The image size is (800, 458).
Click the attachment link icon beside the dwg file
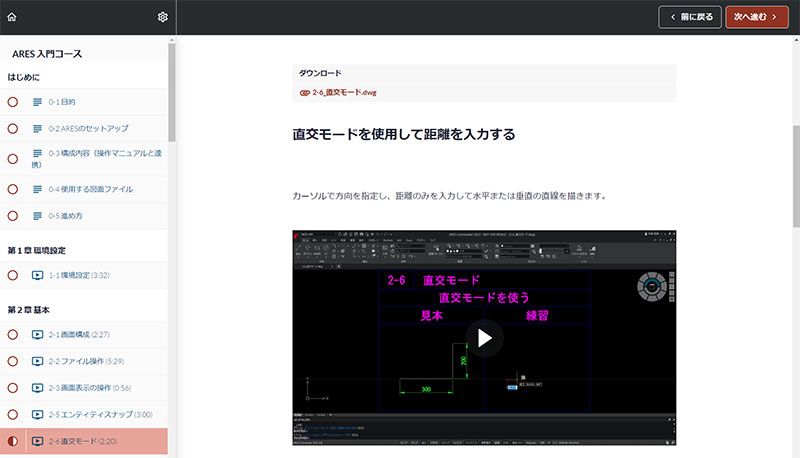coord(305,93)
